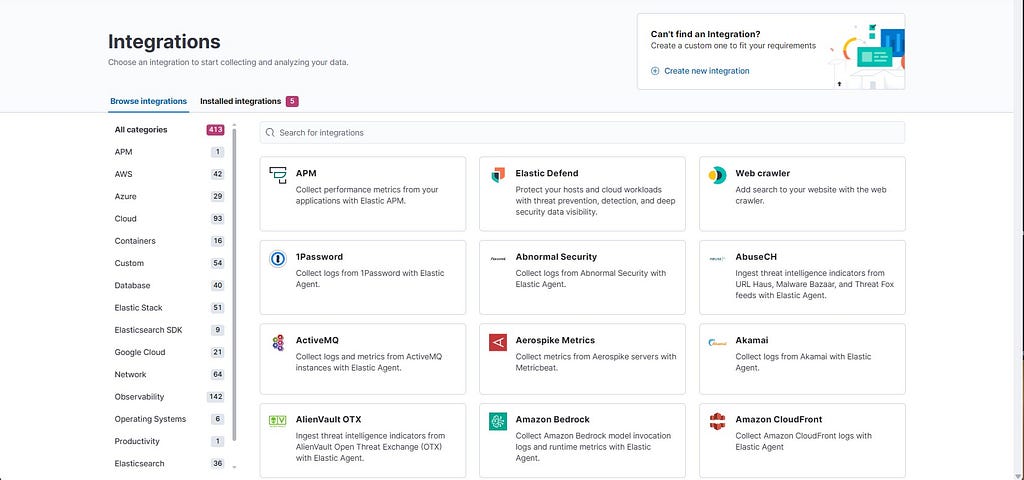Click the Network 64 count badge
This screenshot has width=1024, height=480.
point(217,374)
